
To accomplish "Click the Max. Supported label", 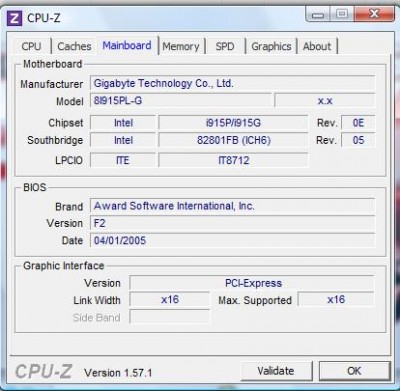I will coord(255,300).
